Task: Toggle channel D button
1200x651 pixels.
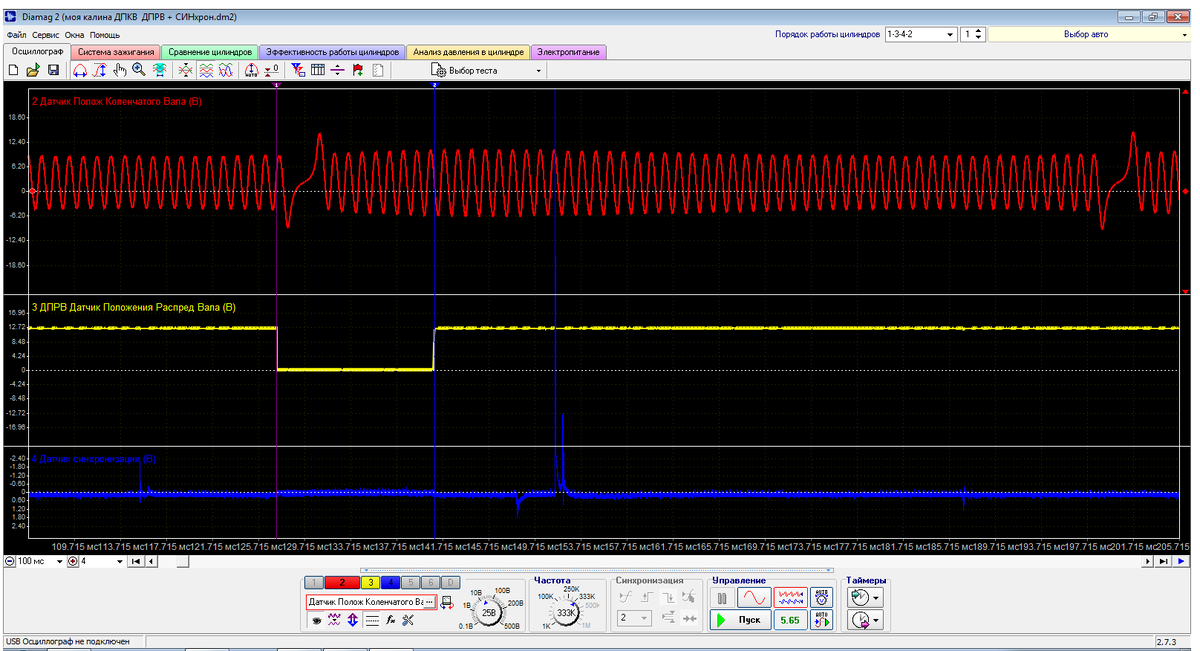Action: pyautogui.click(x=451, y=582)
